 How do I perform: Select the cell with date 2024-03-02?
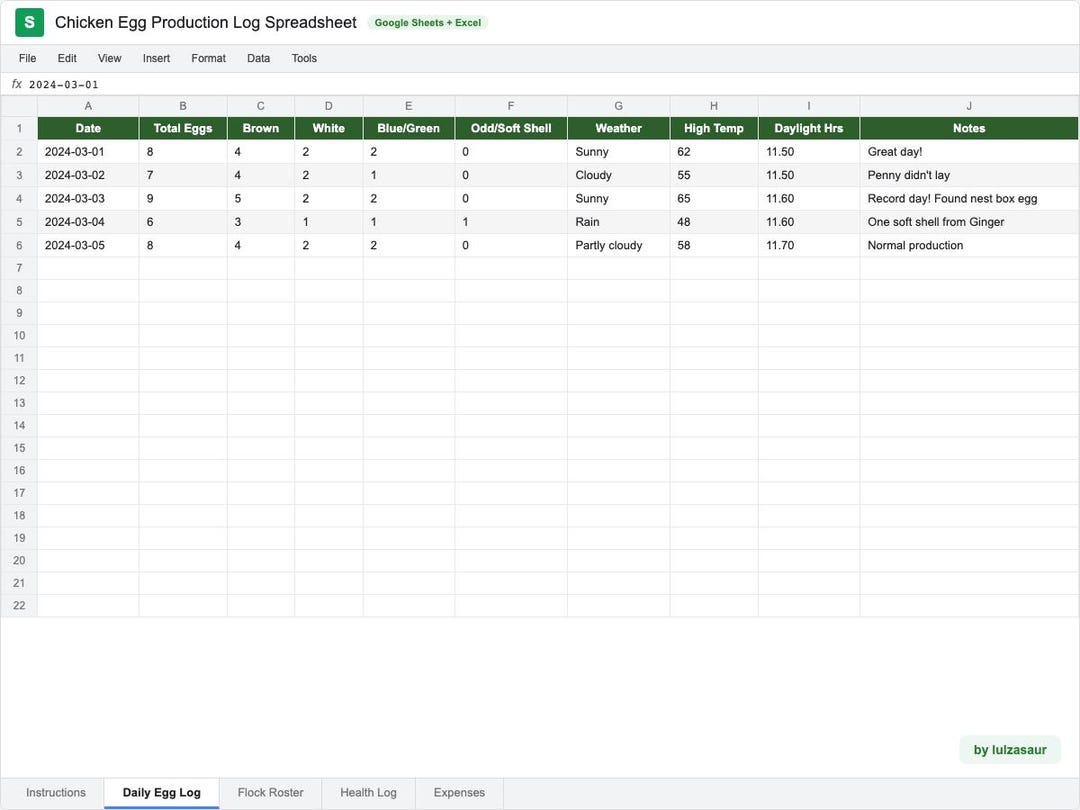click(88, 175)
